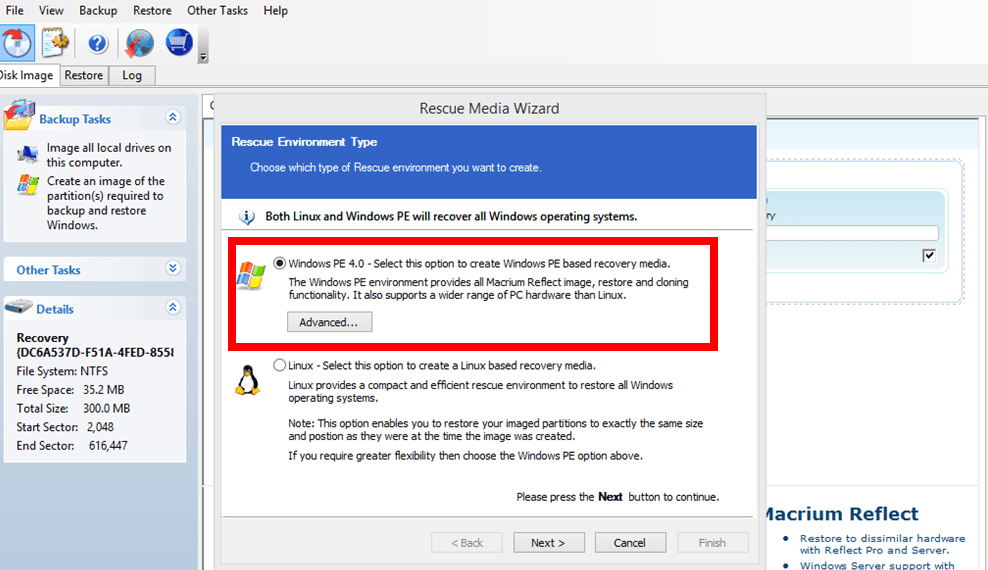
Task: Open the notepad-with-gear toolbar icon
Action: [54, 43]
